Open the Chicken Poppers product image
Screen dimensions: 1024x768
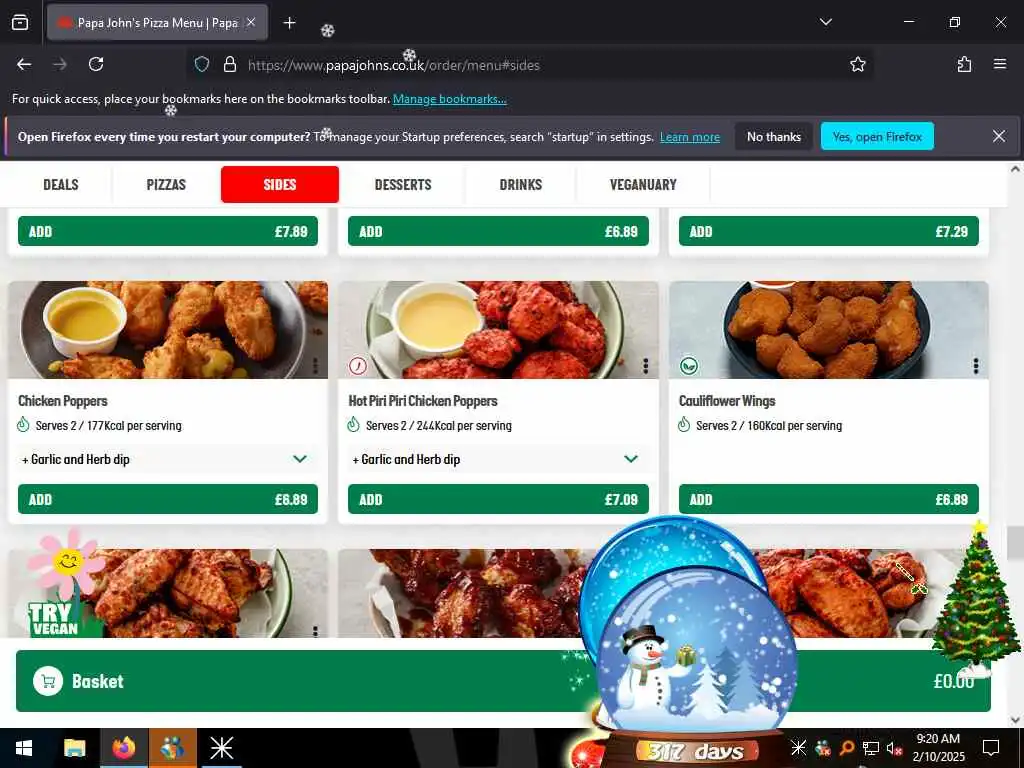click(x=168, y=330)
